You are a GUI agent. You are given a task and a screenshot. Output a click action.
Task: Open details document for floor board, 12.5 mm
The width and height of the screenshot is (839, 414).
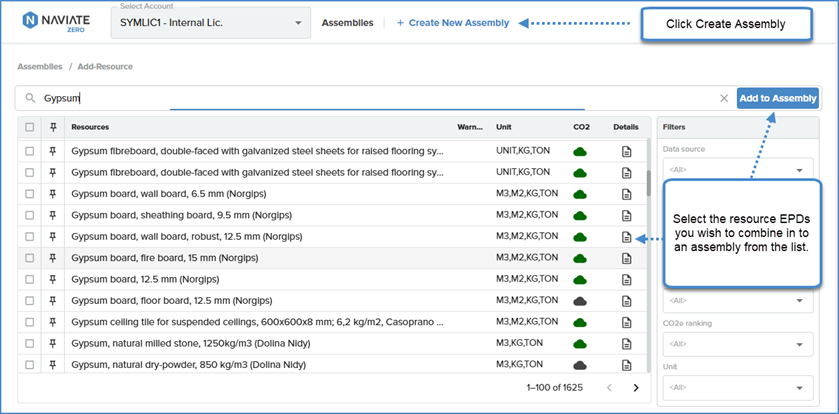626,301
